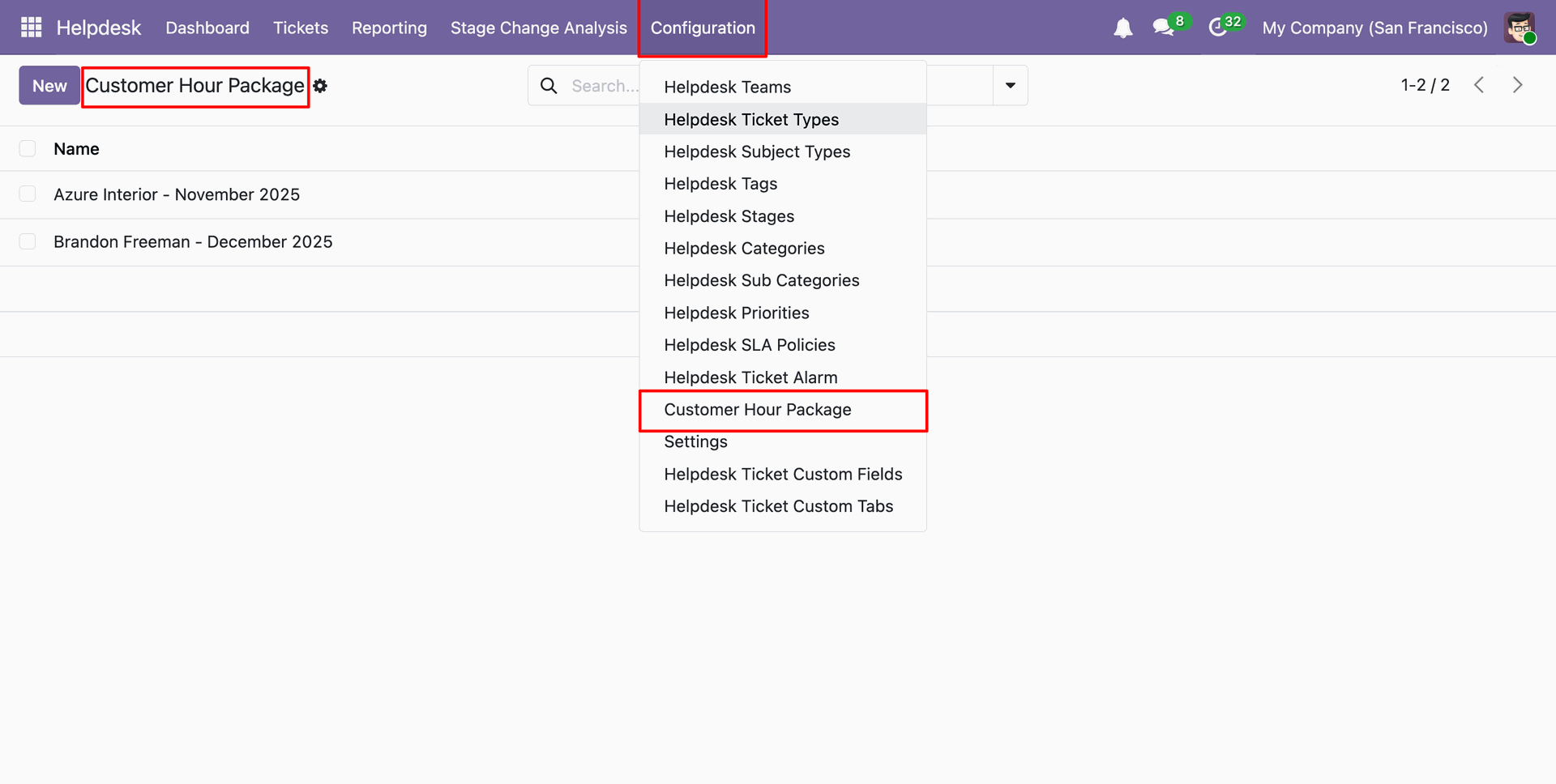The height and width of the screenshot is (784, 1556).
Task: Open the apps grid menu icon
Action: tap(31, 28)
